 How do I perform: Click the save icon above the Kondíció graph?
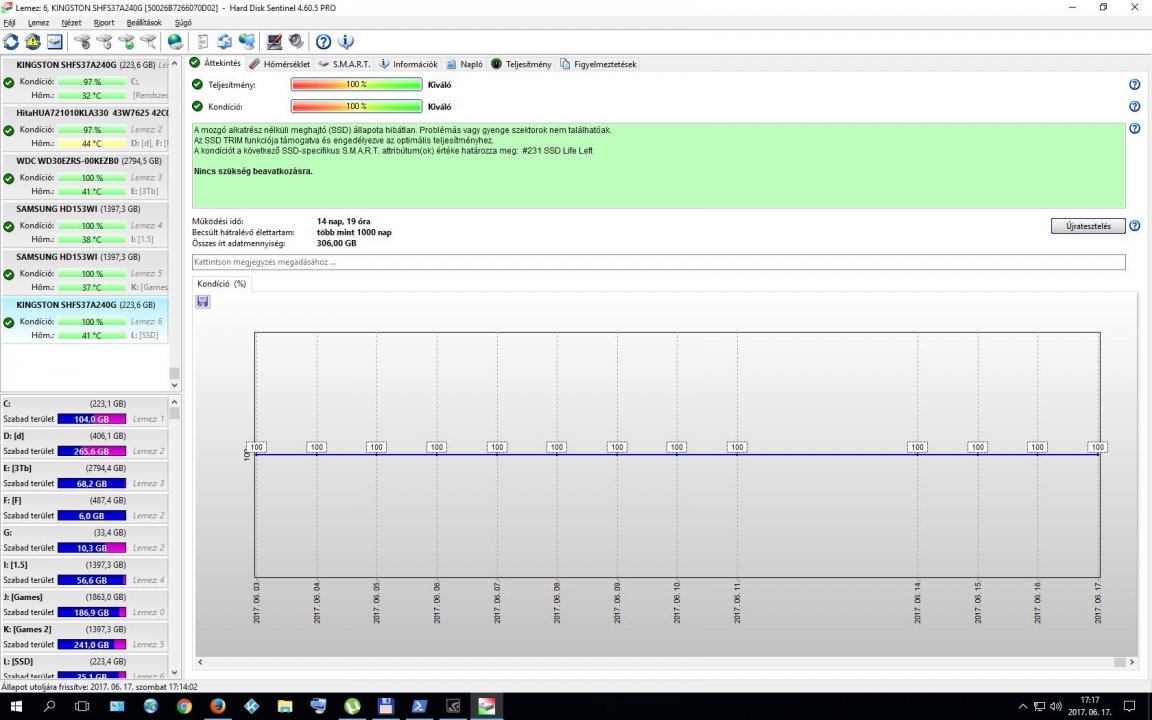pos(203,302)
